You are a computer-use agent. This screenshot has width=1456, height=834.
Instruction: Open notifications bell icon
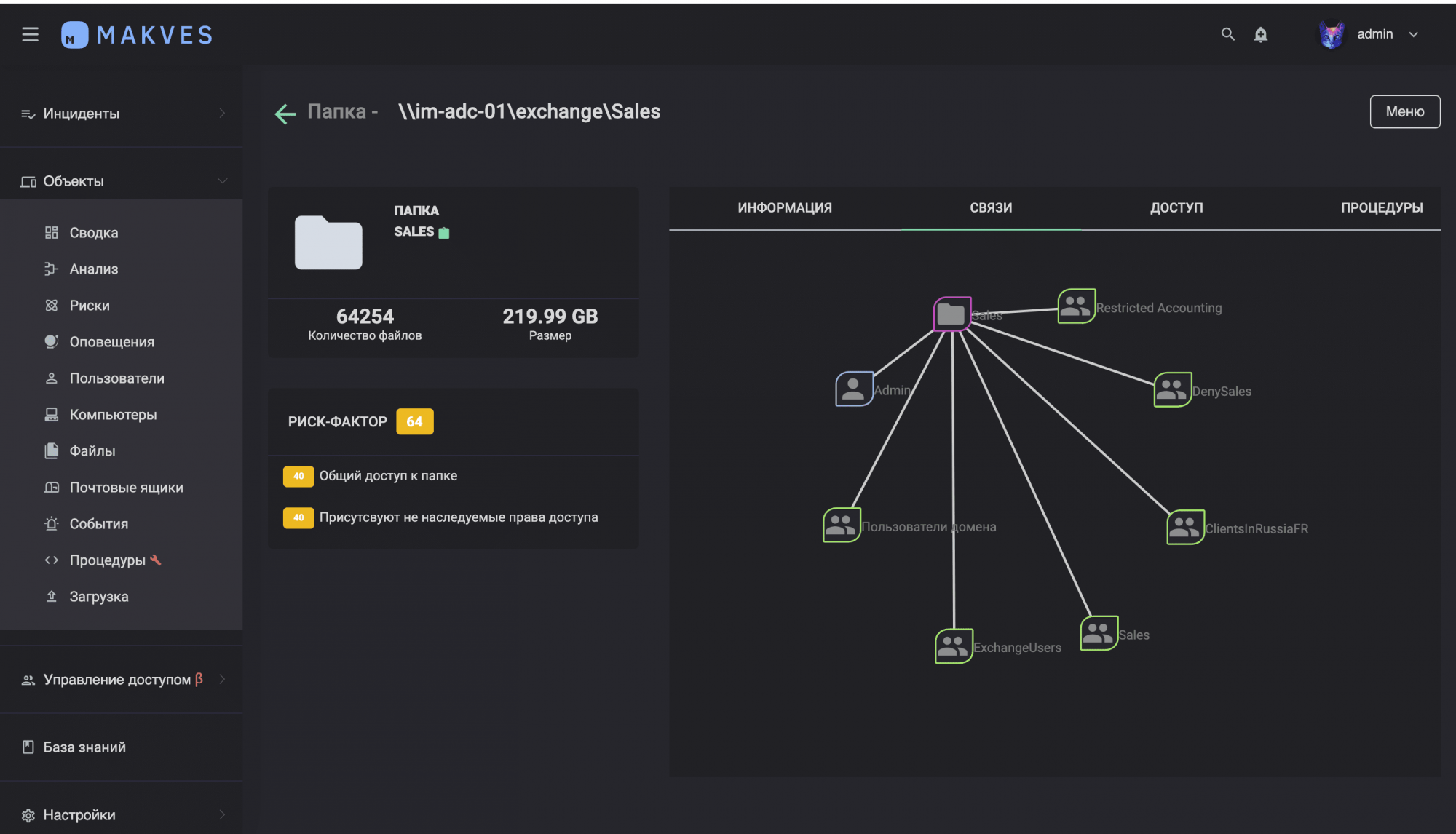1261,34
